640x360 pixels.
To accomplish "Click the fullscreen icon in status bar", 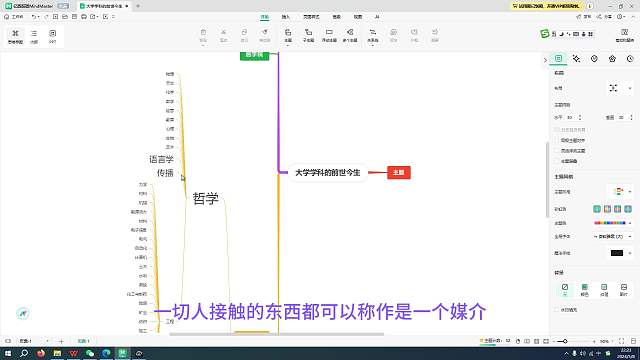I will point(621,341).
